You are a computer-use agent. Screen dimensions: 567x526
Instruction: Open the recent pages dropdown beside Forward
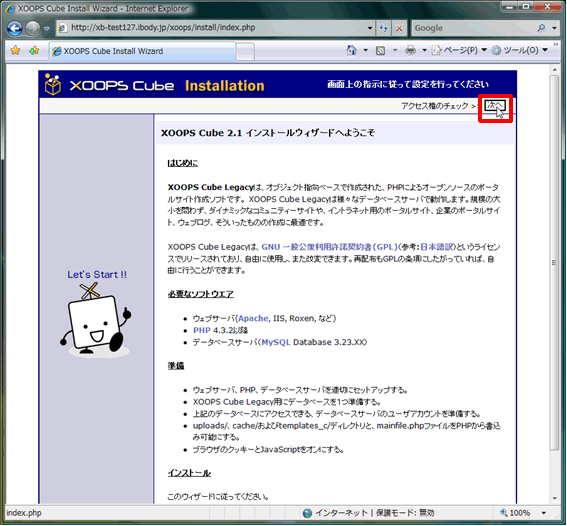pos(47,28)
